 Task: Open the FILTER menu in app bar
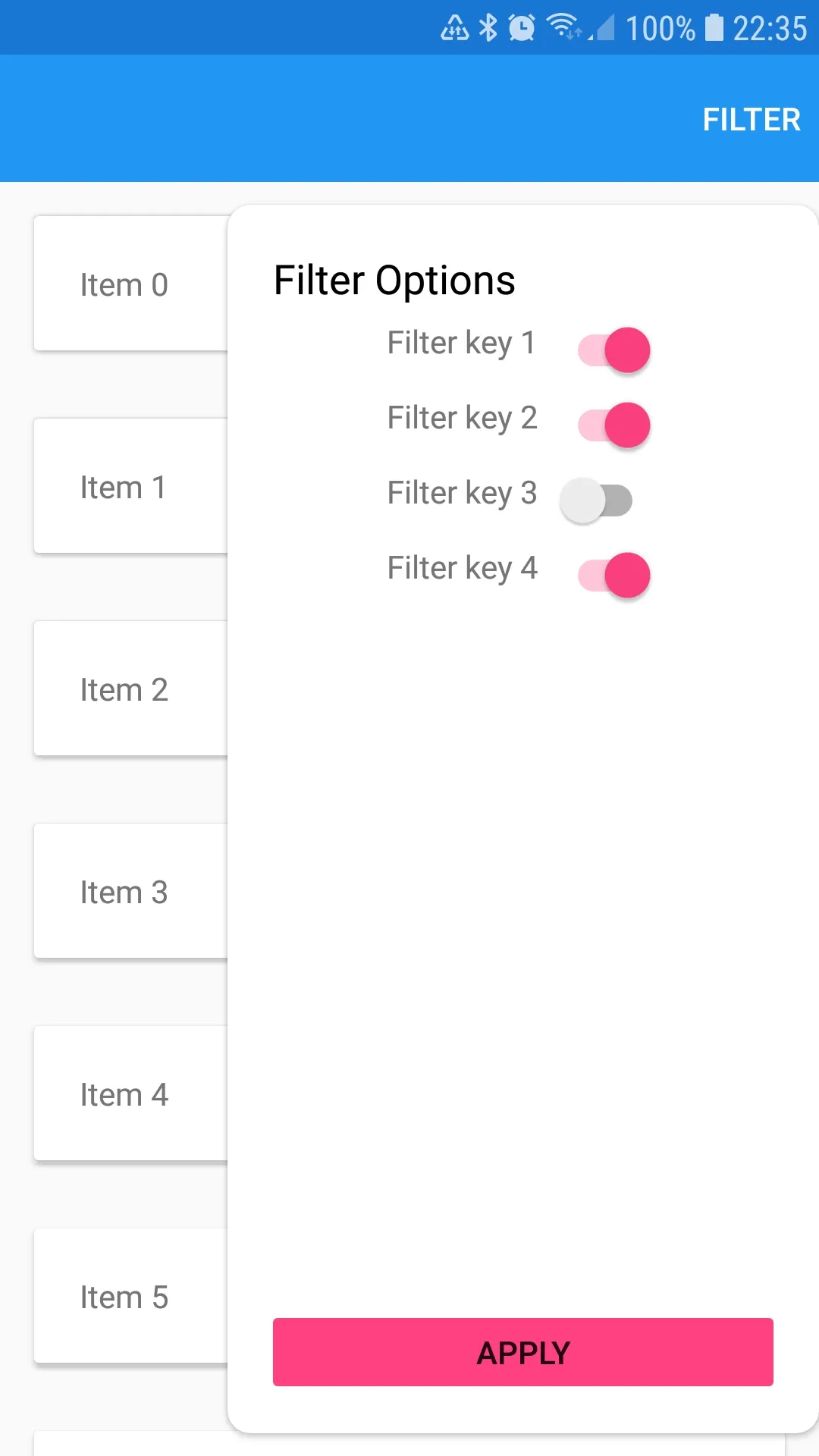[x=751, y=119]
